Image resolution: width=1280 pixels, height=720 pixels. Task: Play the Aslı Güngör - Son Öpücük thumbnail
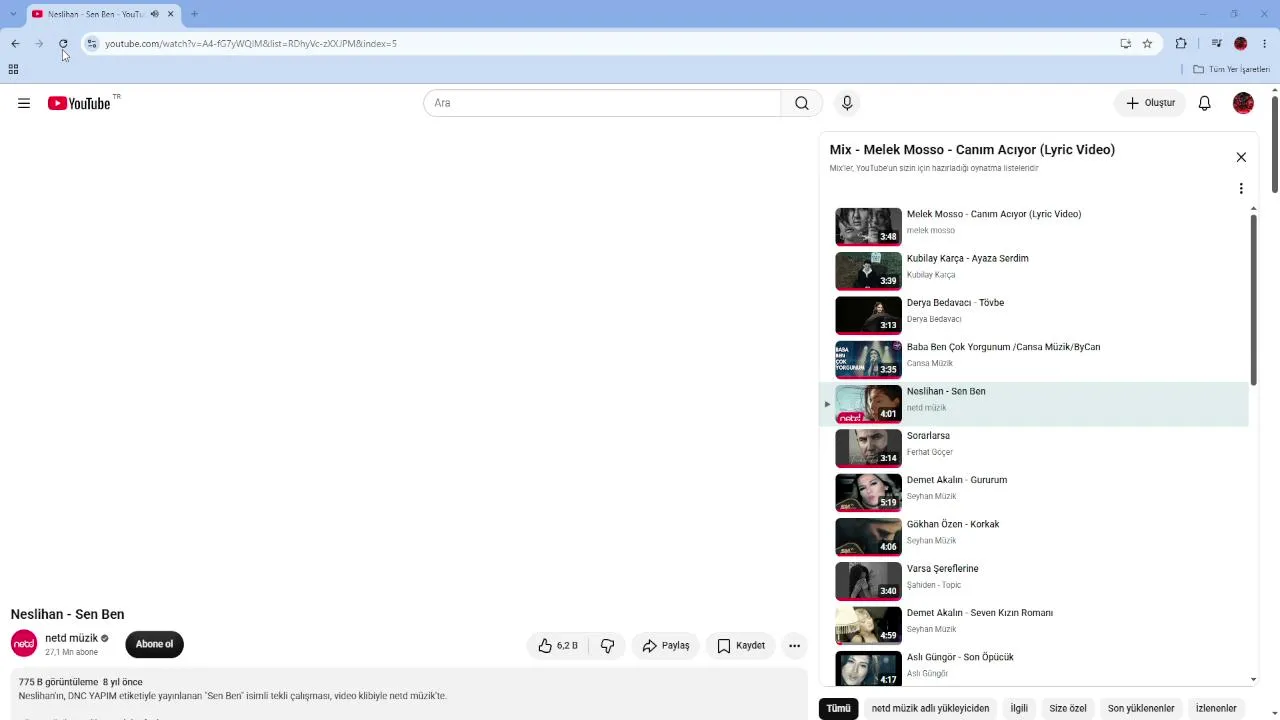coord(868,669)
